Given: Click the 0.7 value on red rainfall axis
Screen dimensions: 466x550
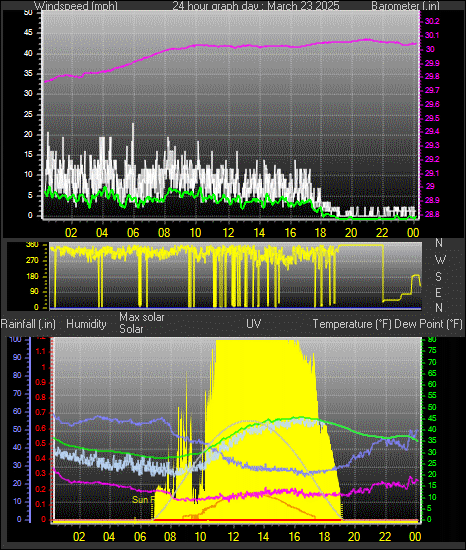Looking at the screenshot, I should coord(41,412).
